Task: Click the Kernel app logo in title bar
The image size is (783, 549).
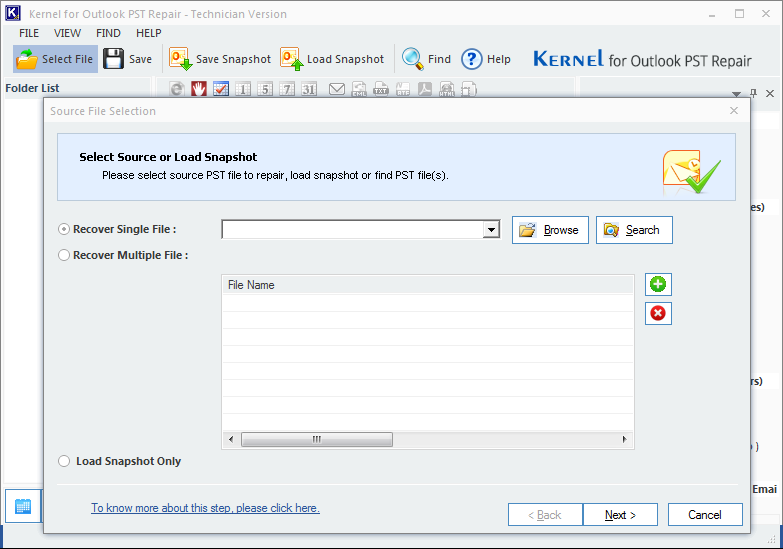Action: point(13,13)
